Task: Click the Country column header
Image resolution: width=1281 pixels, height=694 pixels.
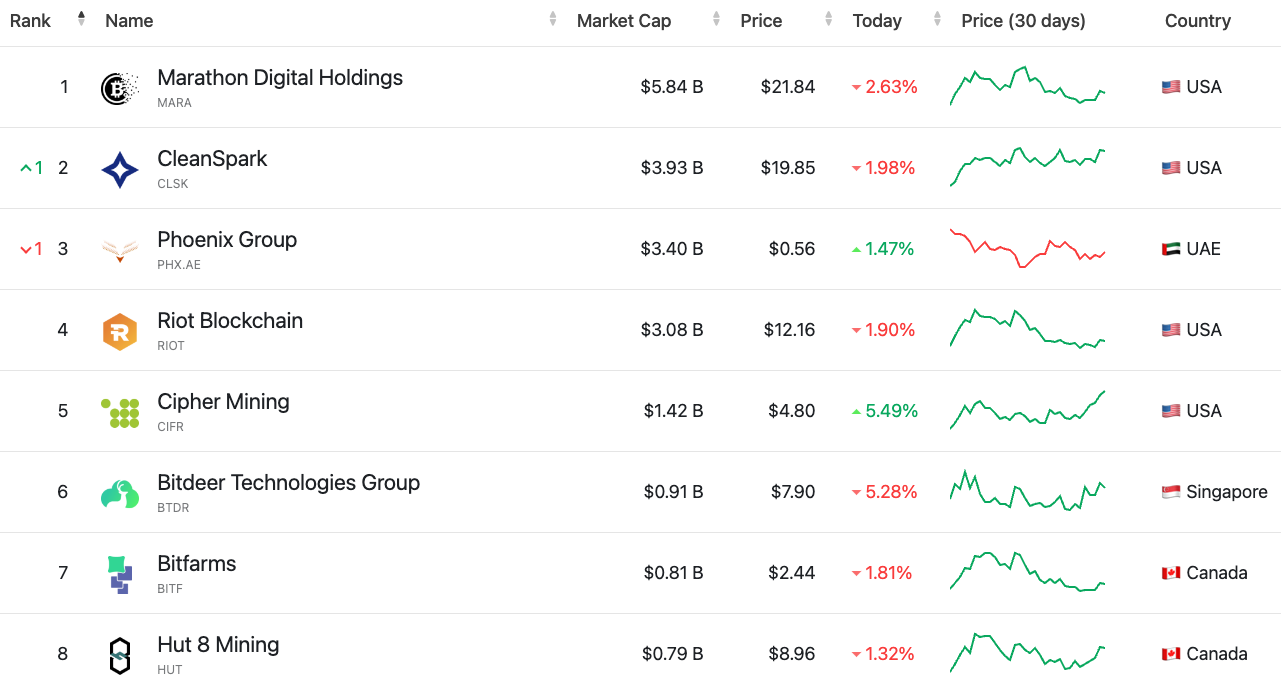Action: tap(1197, 21)
